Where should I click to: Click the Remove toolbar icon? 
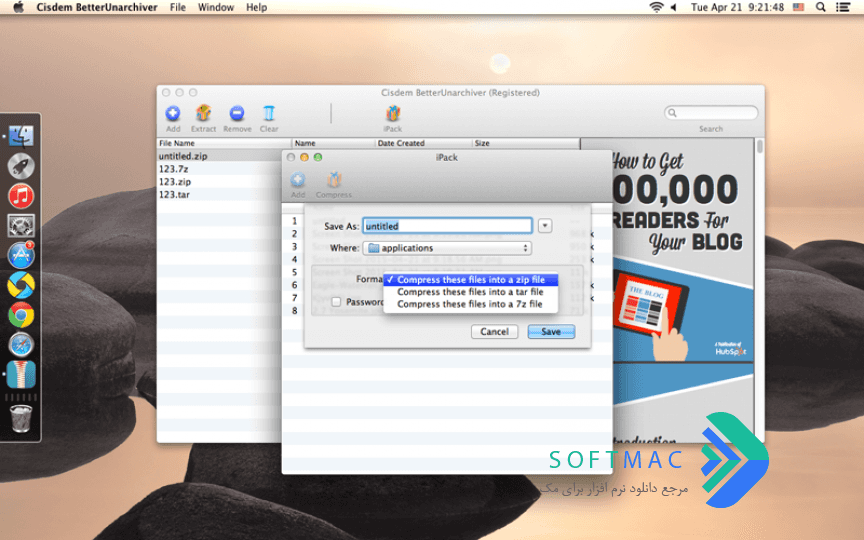(237, 114)
